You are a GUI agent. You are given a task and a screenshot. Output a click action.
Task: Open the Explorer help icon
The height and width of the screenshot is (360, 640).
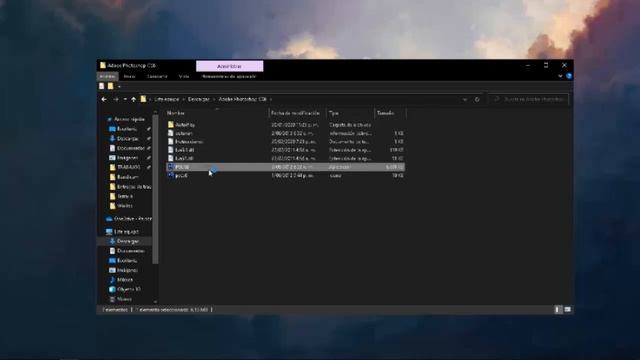[569, 76]
